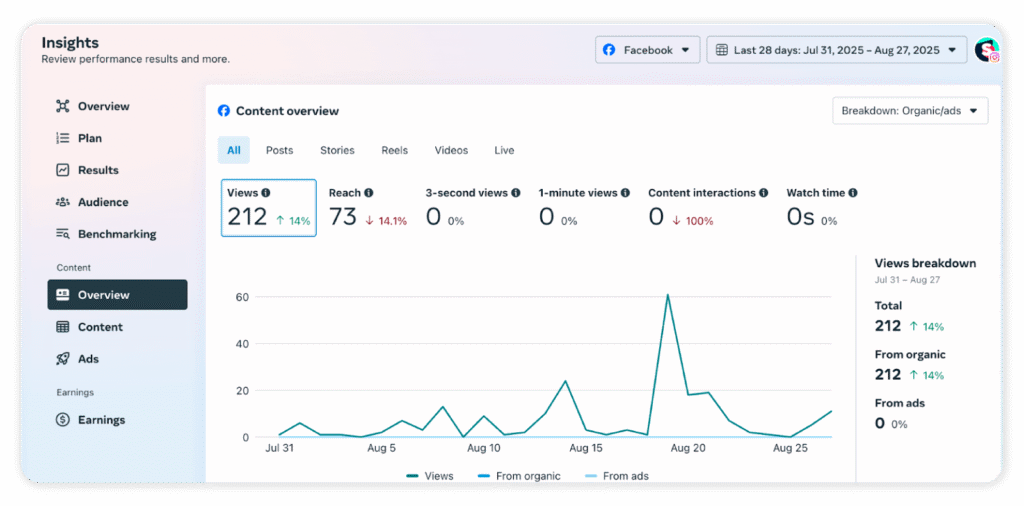Image resolution: width=1024 pixels, height=506 pixels.
Task: Click the Overview network icon in sidebar
Action: click(x=63, y=106)
